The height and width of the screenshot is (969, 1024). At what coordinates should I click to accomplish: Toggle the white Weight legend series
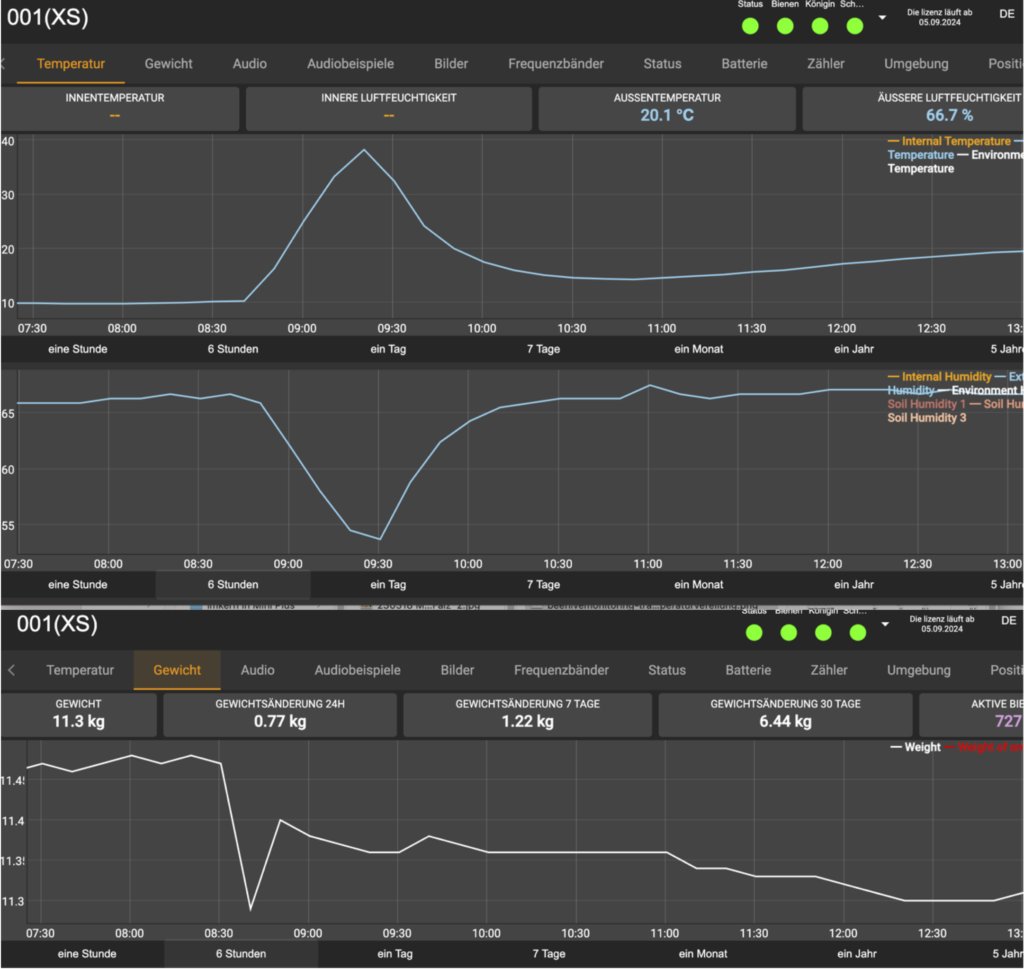pos(915,747)
